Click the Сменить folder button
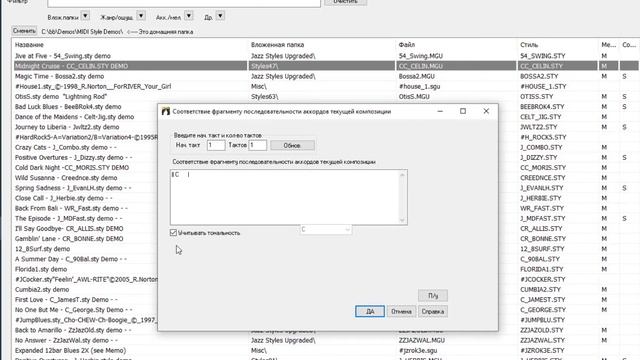The image size is (640, 360). click(x=24, y=31)
